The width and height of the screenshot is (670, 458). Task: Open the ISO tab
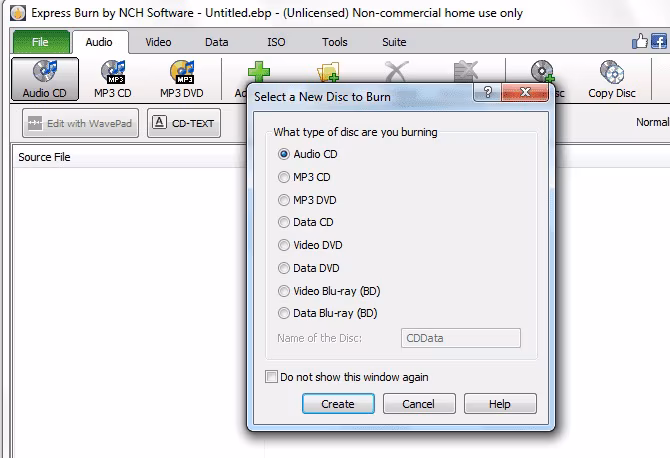[276, 42]
